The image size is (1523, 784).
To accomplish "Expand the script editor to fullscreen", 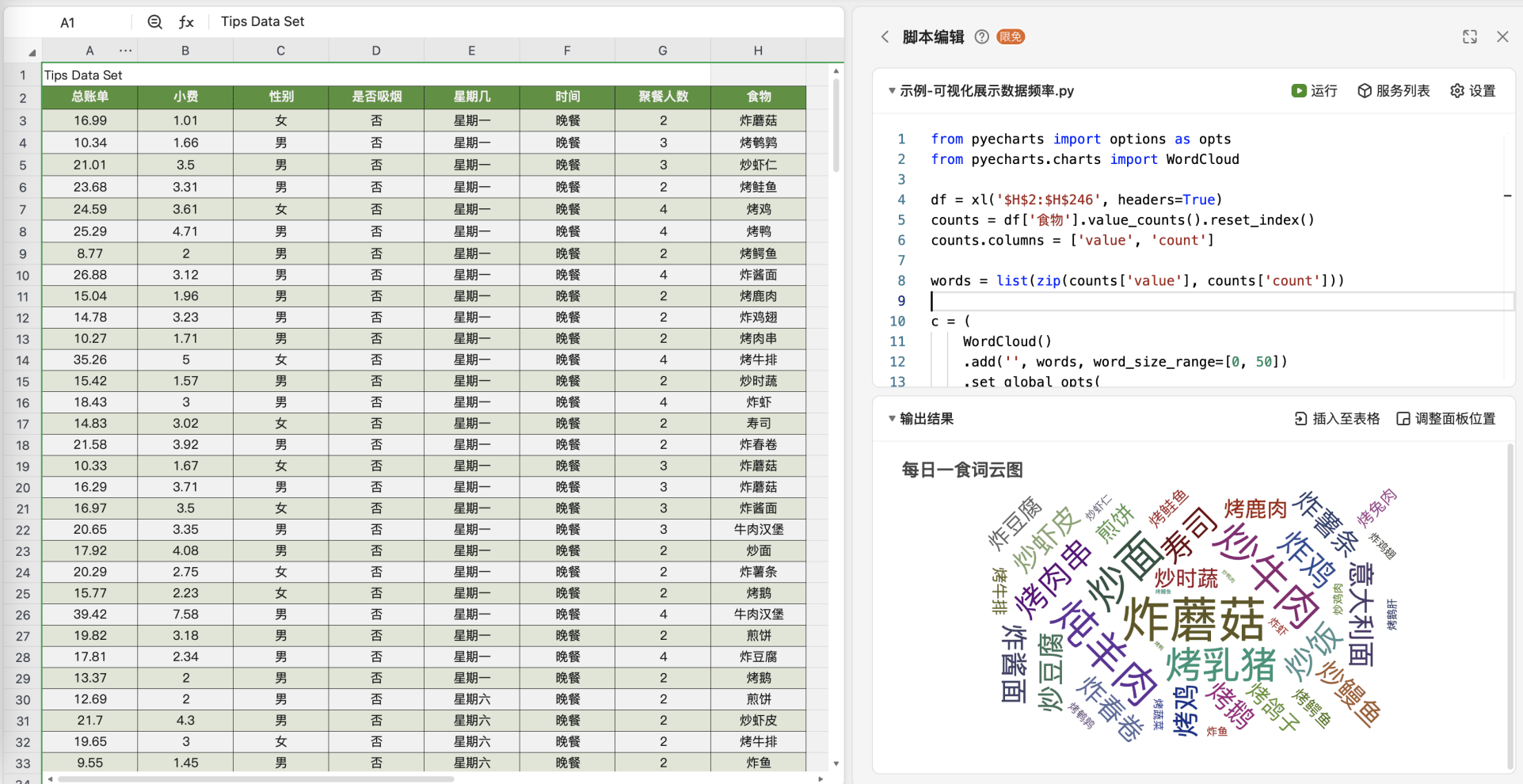I will (1470, 36).
